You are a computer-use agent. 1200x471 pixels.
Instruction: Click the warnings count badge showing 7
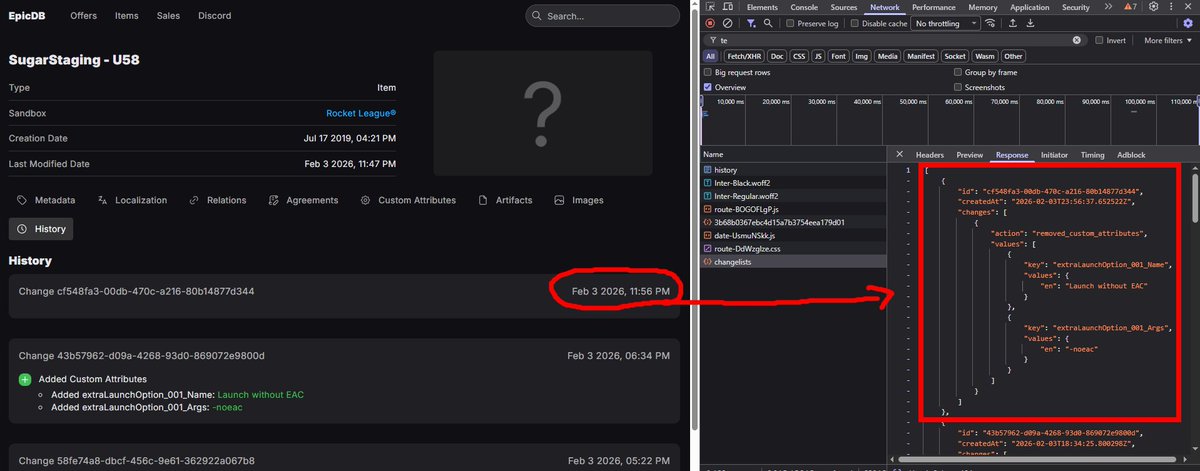tap(1130, 7)
